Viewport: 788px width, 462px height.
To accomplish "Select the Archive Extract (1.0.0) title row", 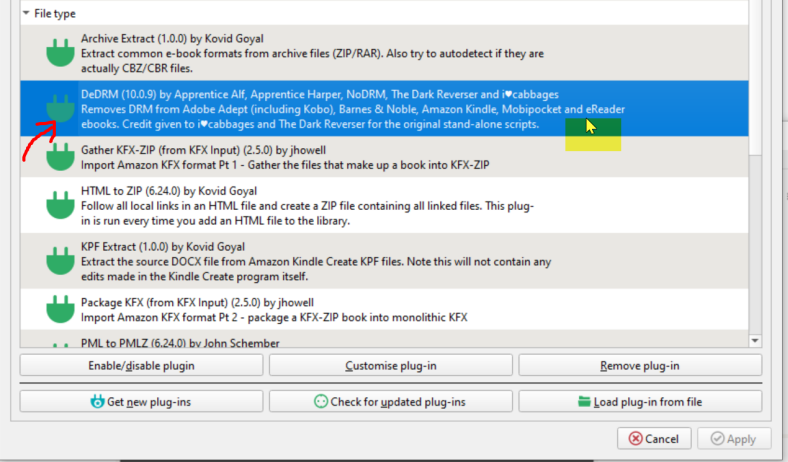I will [x=172, y=39].
